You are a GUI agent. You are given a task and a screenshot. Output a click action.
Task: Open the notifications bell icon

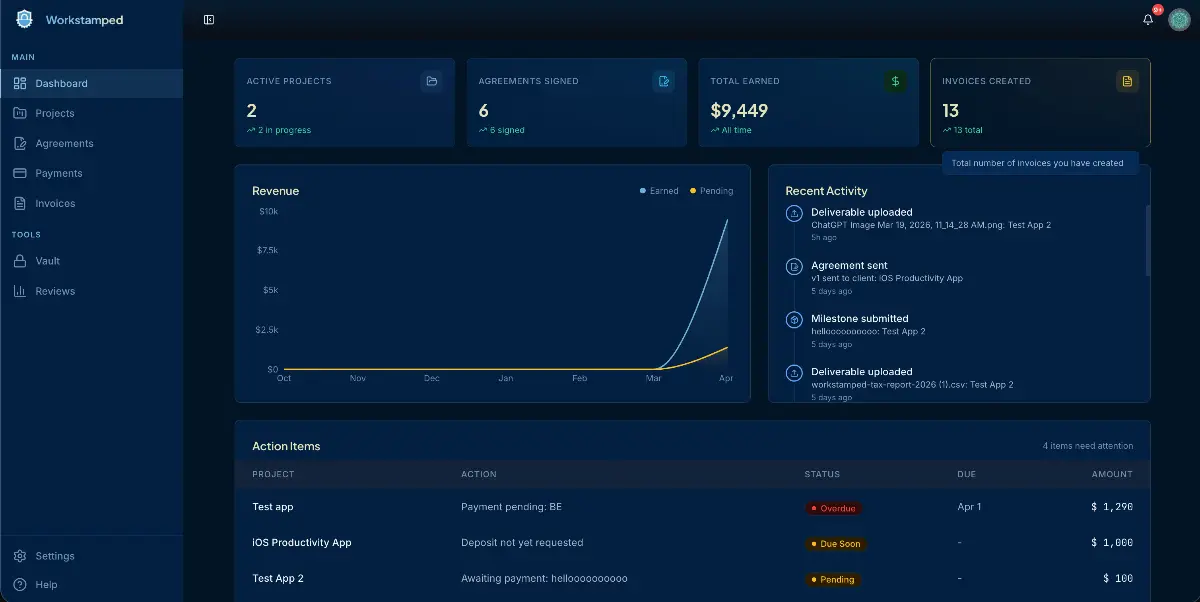1148,20
